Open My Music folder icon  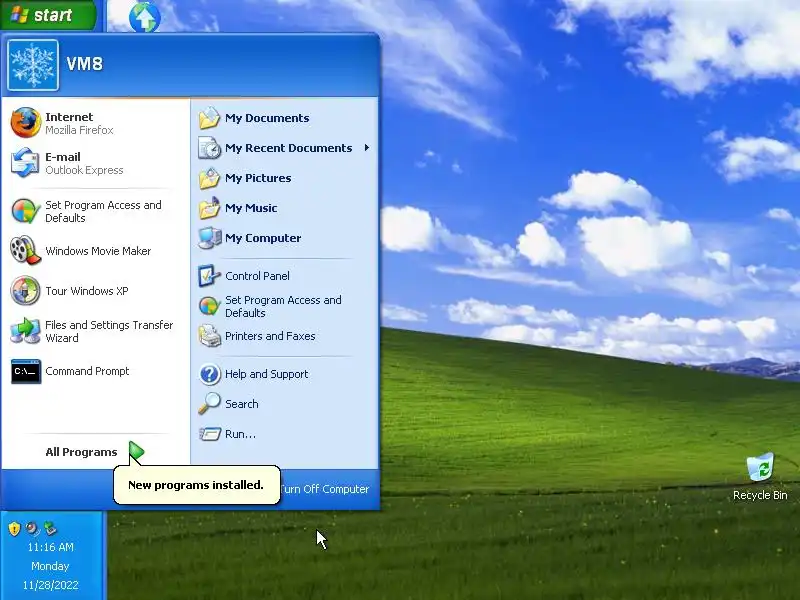(209, 208)
